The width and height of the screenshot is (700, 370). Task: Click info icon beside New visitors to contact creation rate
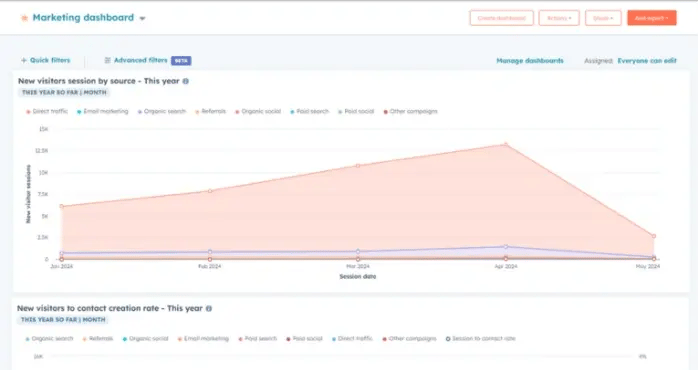[x=209, y=308]
